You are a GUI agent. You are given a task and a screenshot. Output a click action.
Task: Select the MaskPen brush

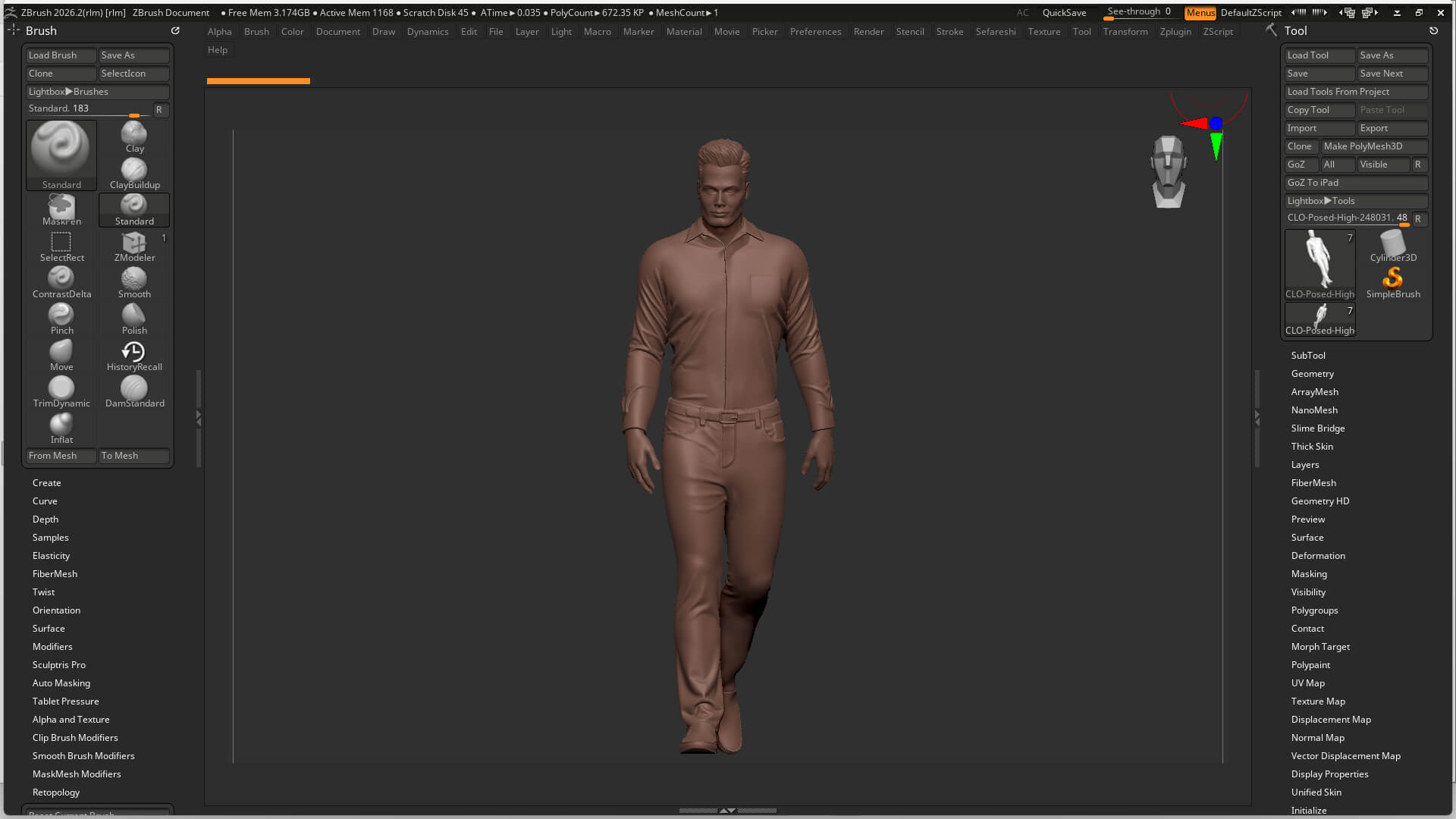coord(61,210)
